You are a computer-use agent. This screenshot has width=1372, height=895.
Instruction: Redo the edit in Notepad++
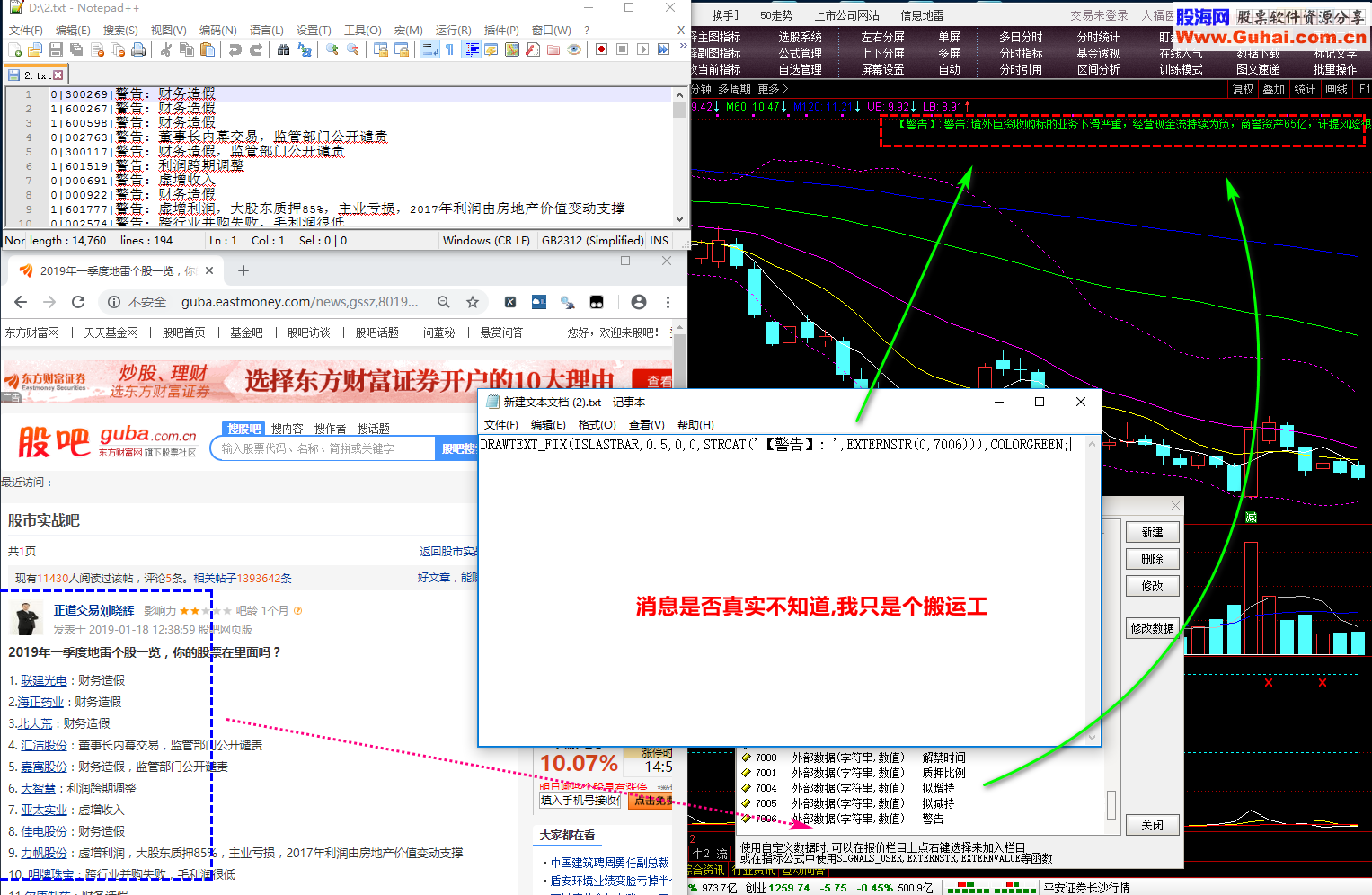pos(256,49)
